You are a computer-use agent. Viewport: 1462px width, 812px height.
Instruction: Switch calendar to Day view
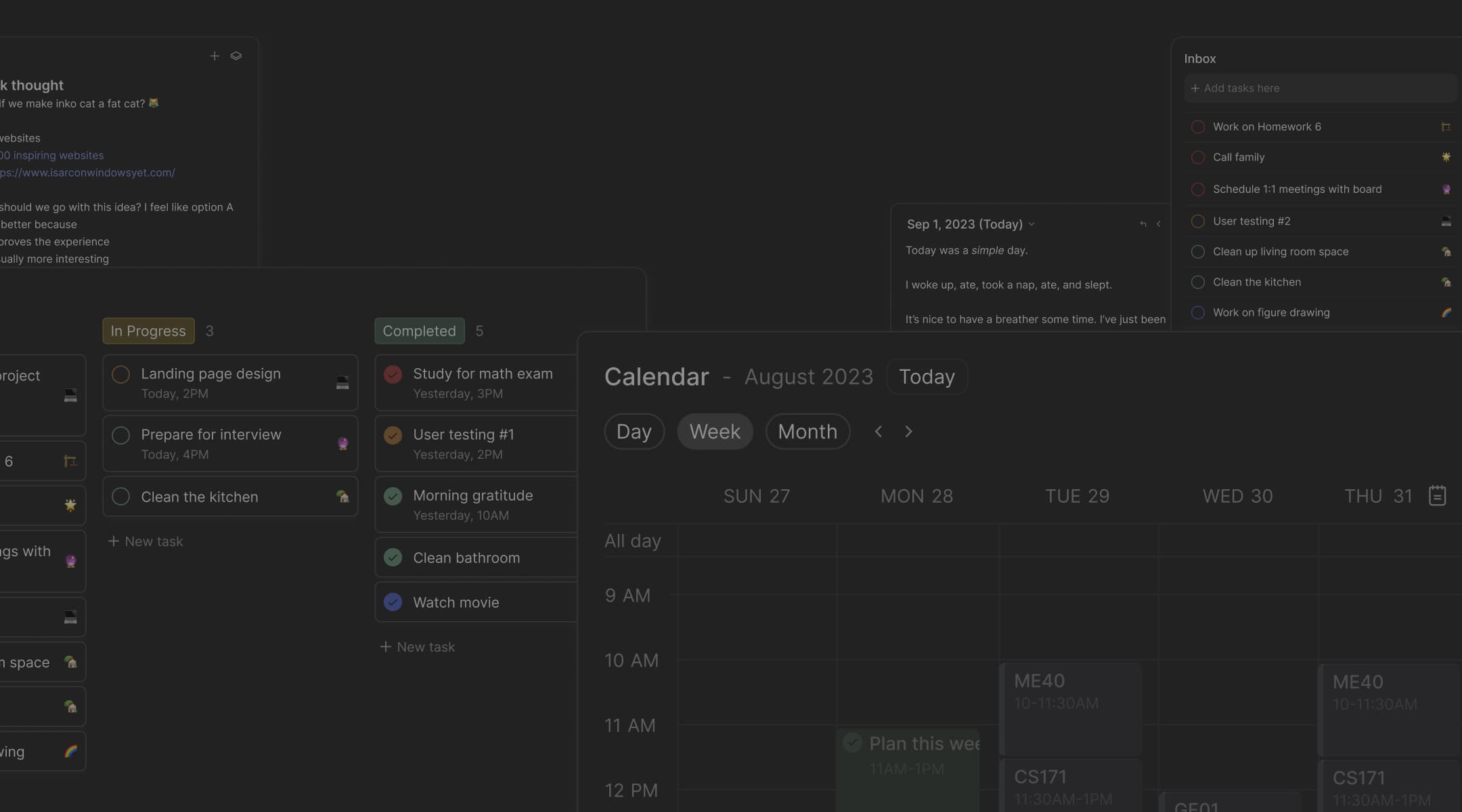634,432
